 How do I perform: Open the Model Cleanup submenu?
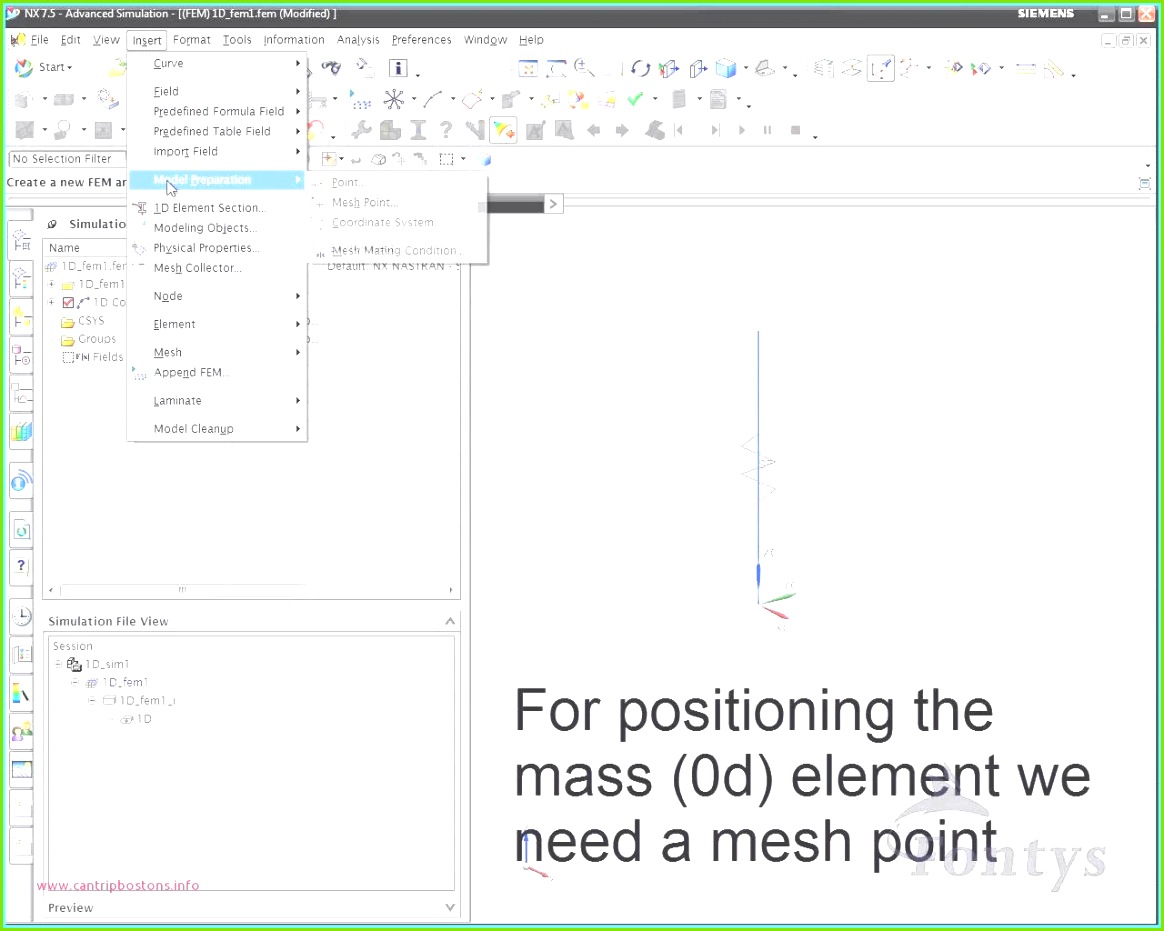pos(217,429)
